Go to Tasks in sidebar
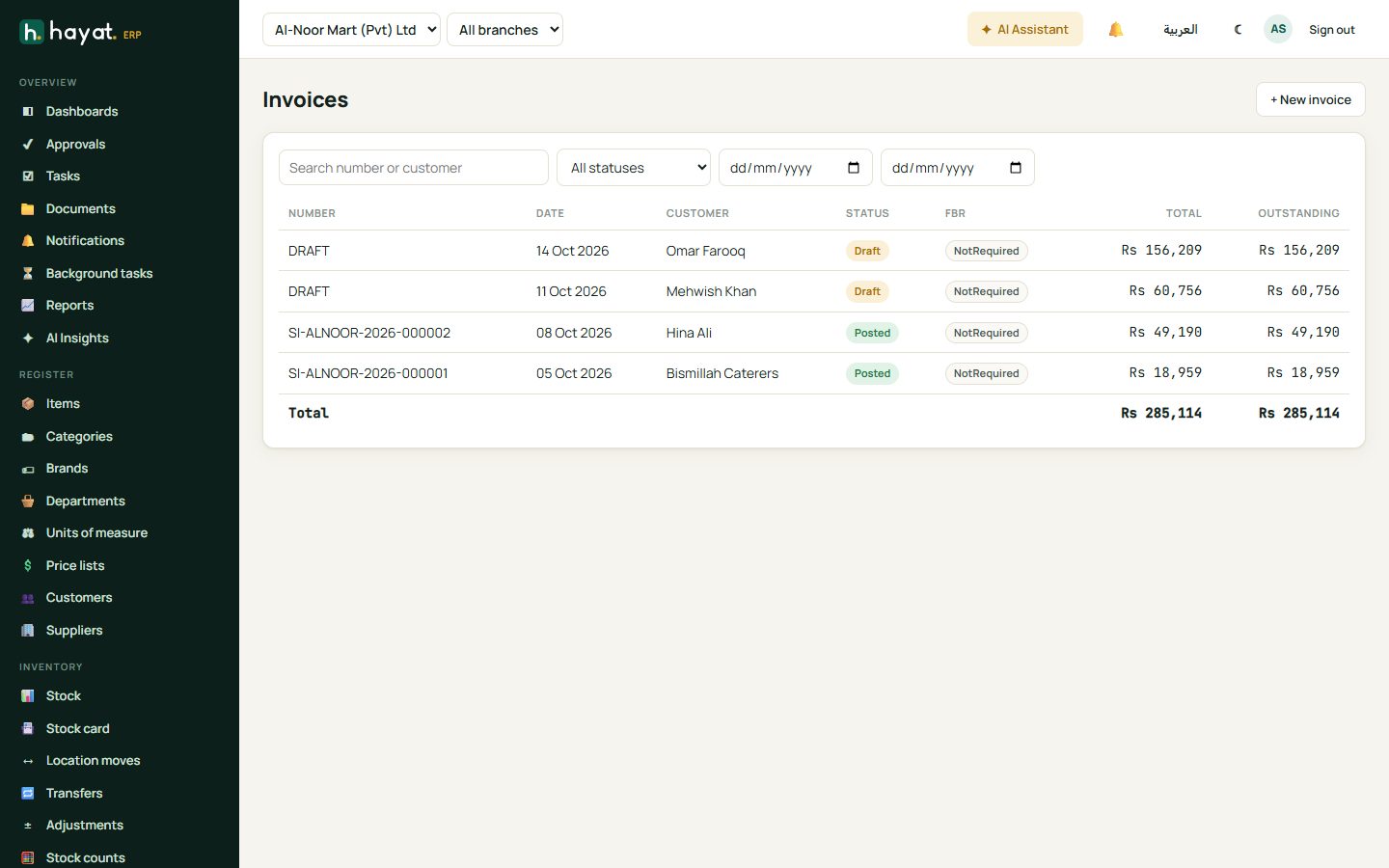Image resolution: width=1389 pixels, height=868 pixels. pos(63,176)
